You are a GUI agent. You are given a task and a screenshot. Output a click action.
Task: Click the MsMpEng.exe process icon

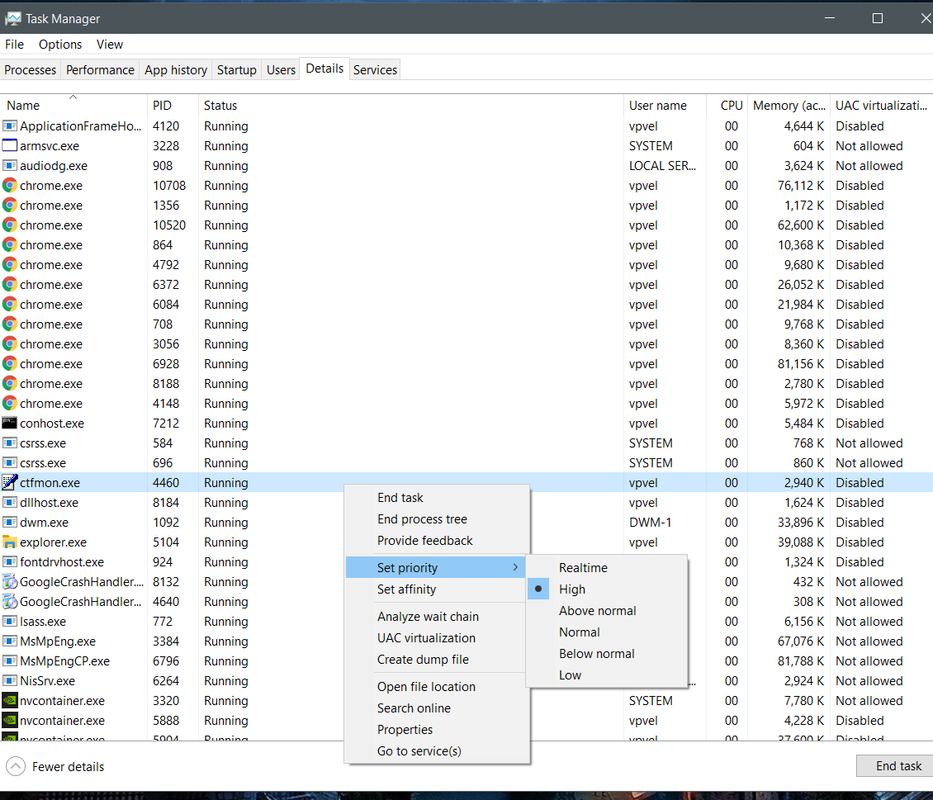tap(10, 641)
